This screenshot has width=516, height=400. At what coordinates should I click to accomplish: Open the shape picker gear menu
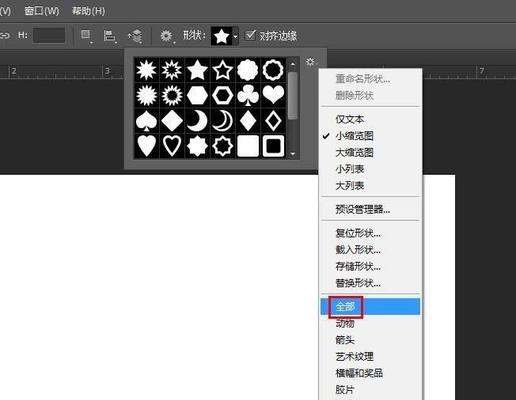(310, 62)
